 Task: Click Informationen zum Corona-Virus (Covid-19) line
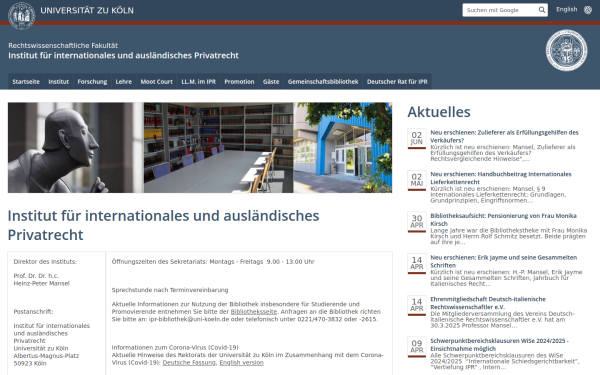tap(175, 348)
